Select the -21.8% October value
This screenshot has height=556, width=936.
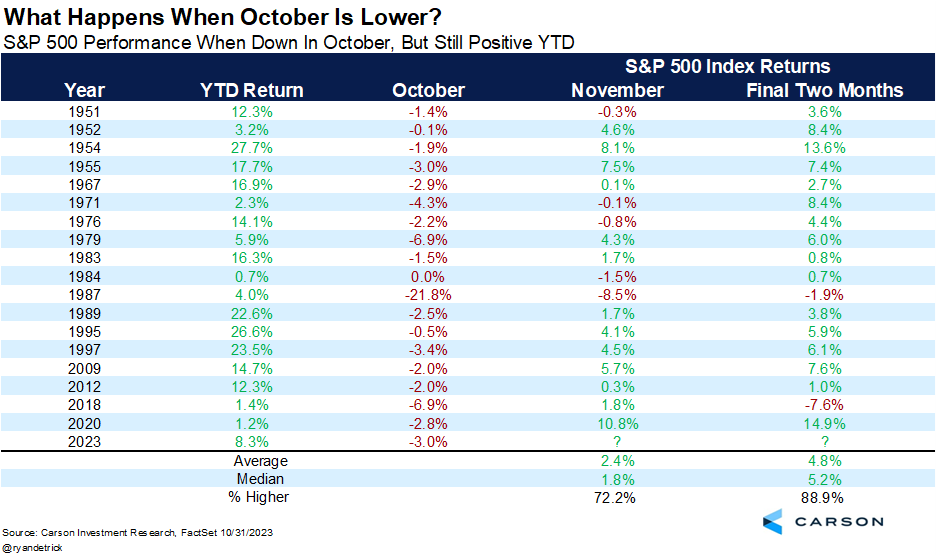click(x=428, y=294)
